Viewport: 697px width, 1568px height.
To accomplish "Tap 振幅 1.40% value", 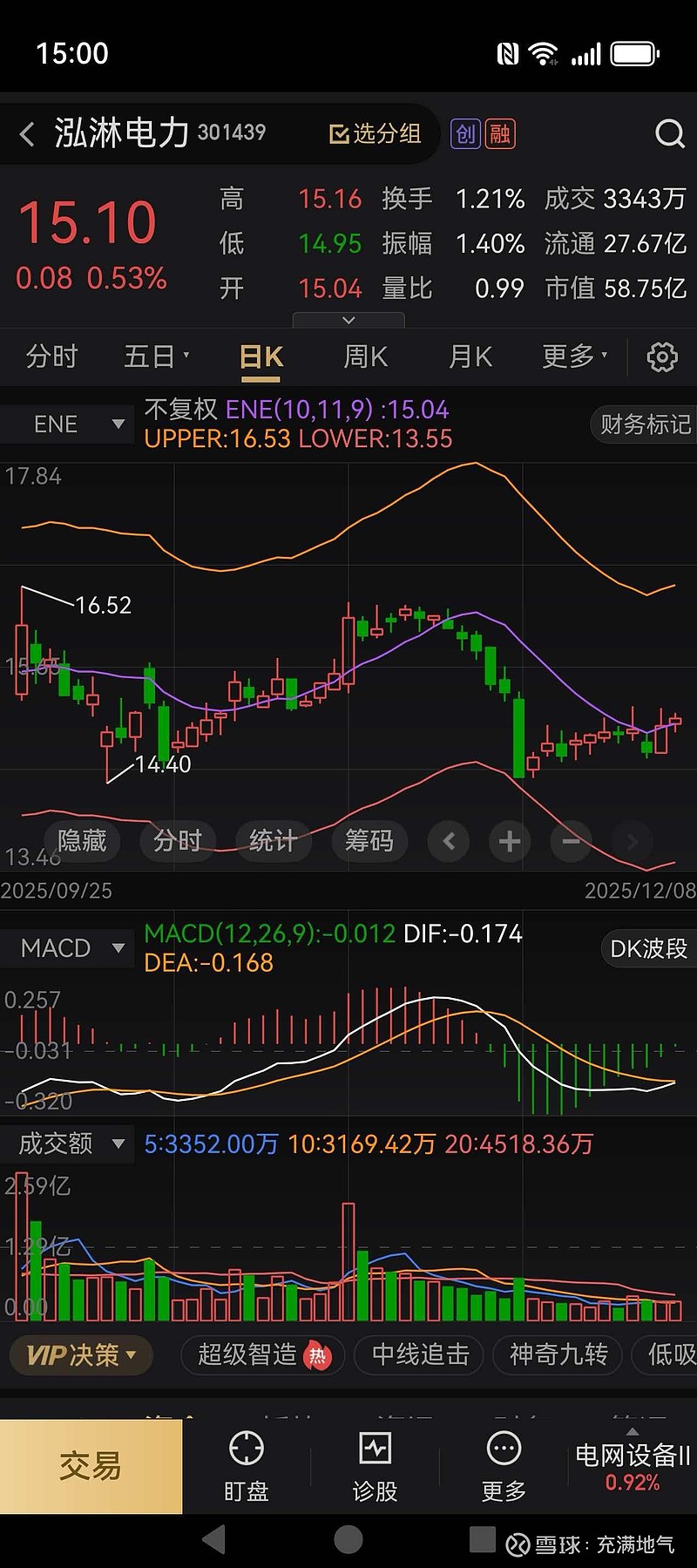I will tap(453, 243).
